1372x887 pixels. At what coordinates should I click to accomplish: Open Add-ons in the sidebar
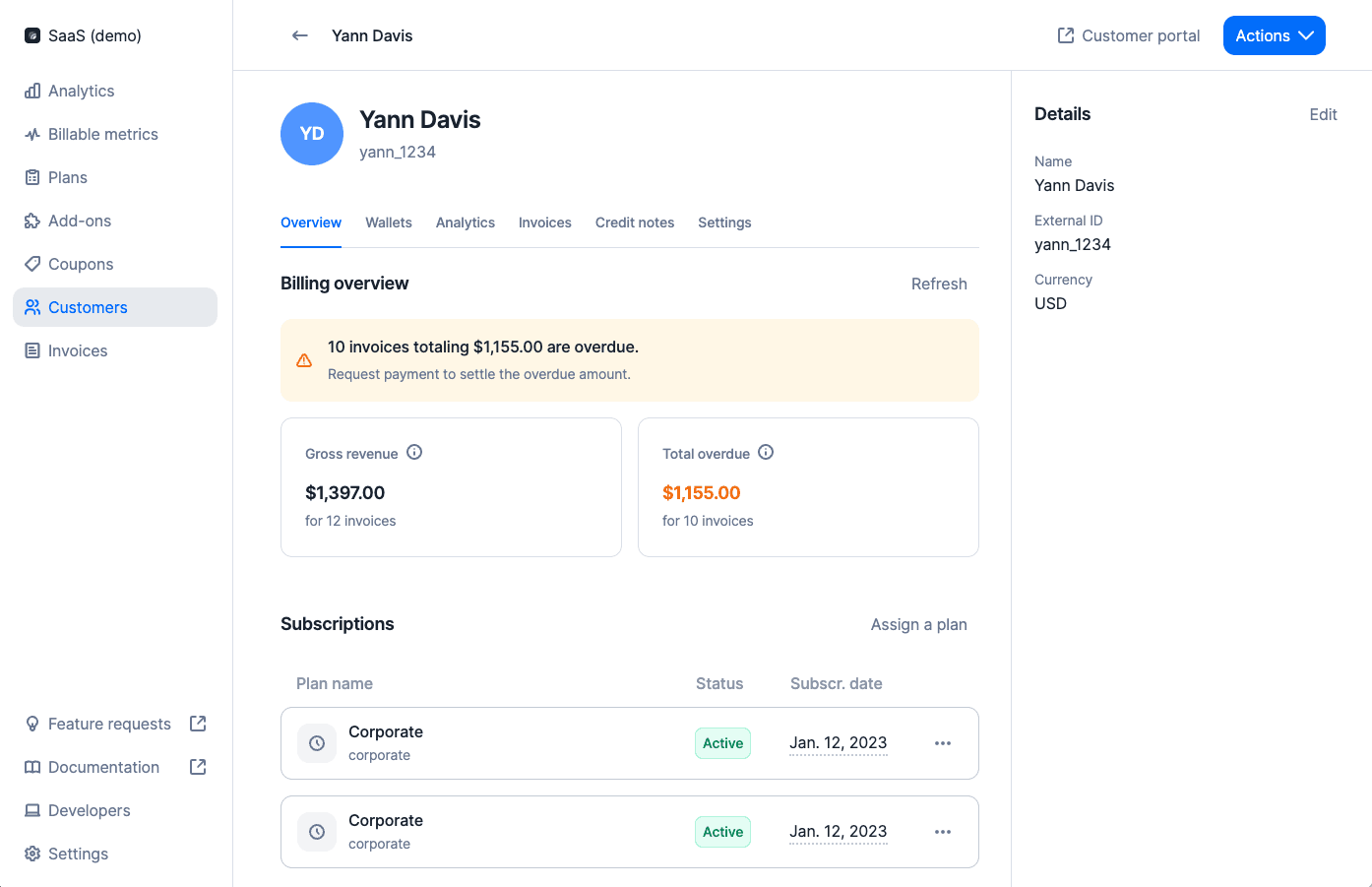(x=79, y=221)
